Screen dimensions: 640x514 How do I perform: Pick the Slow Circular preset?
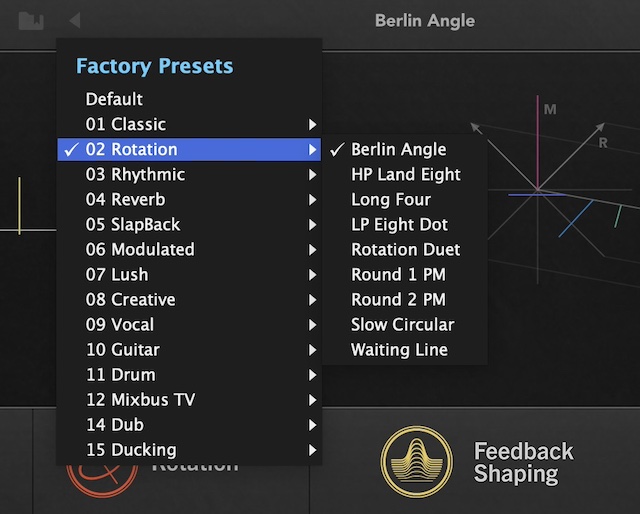402,325
